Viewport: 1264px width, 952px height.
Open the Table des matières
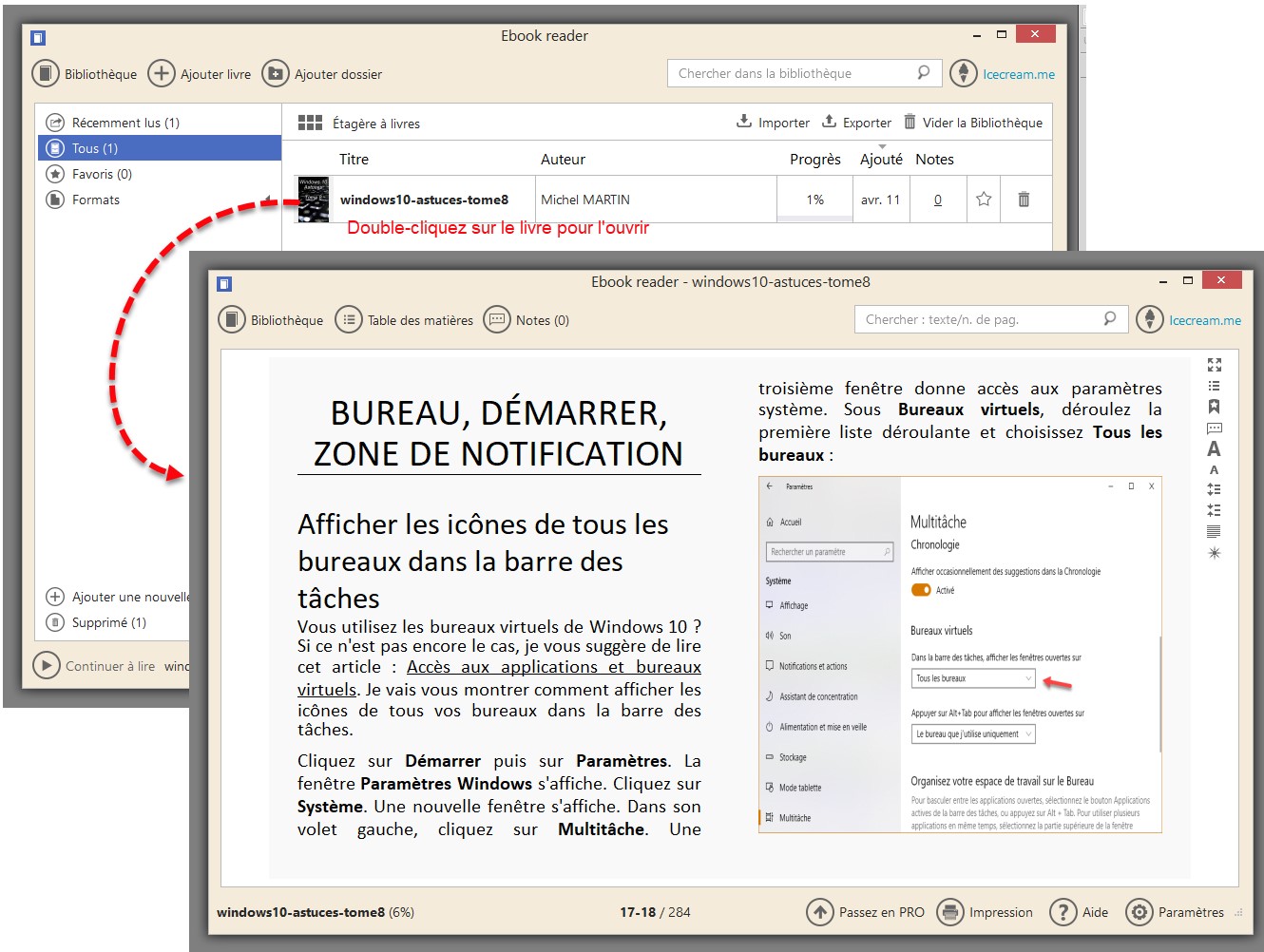[x=405, y=320]
